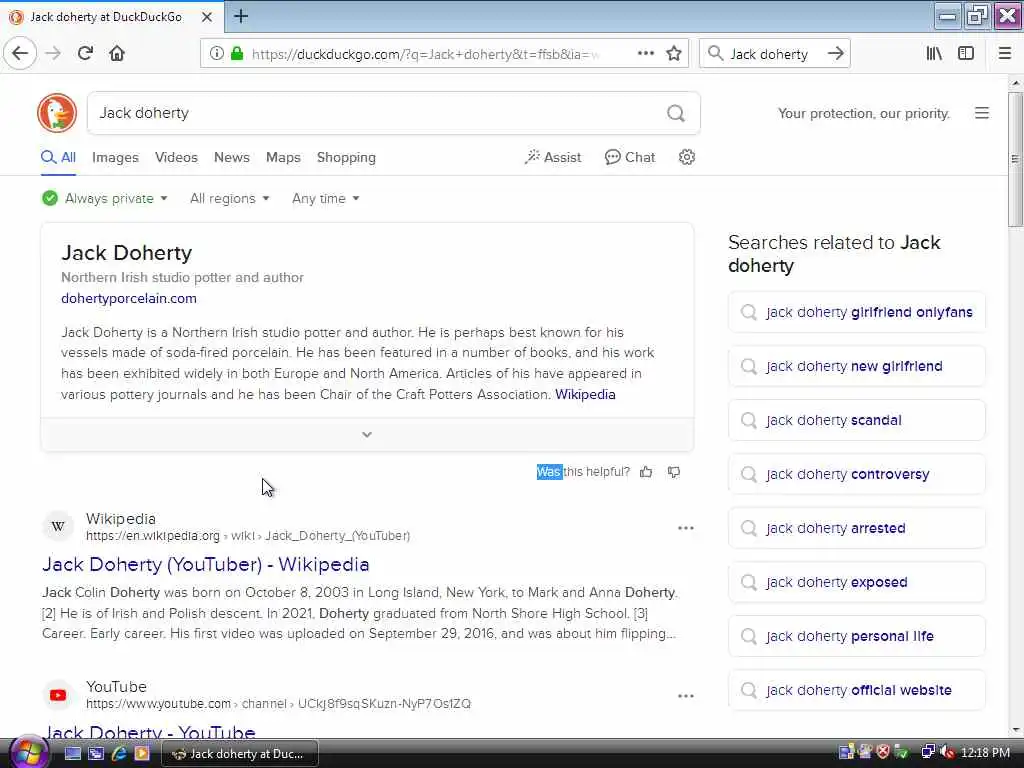Click Your protection, our priority text
The image size is (1024, 768).
[x=863, y=114]
